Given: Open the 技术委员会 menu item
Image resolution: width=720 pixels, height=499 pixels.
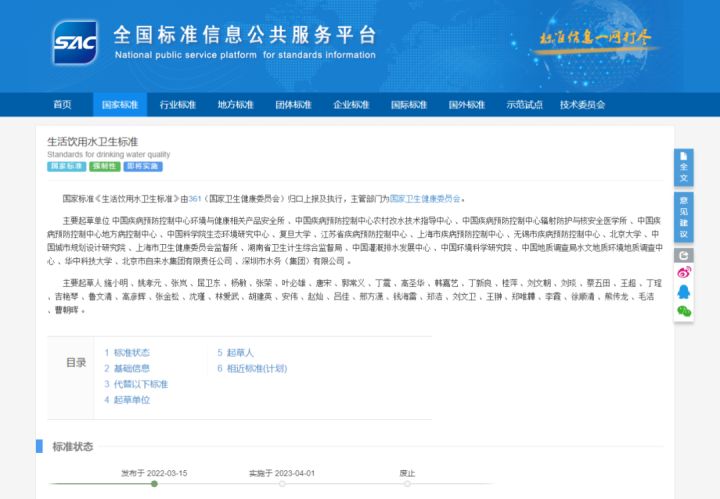Looking at the screenshot, I should coord(582,104).
